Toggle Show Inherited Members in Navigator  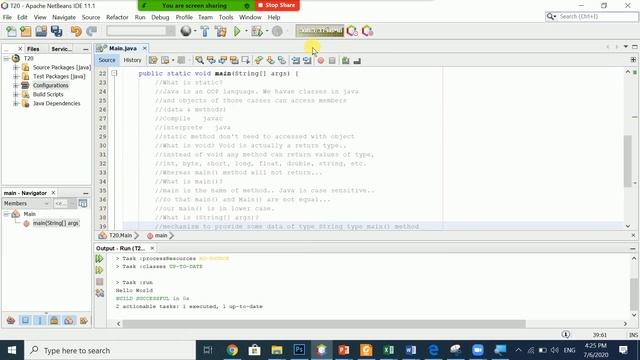11,320
